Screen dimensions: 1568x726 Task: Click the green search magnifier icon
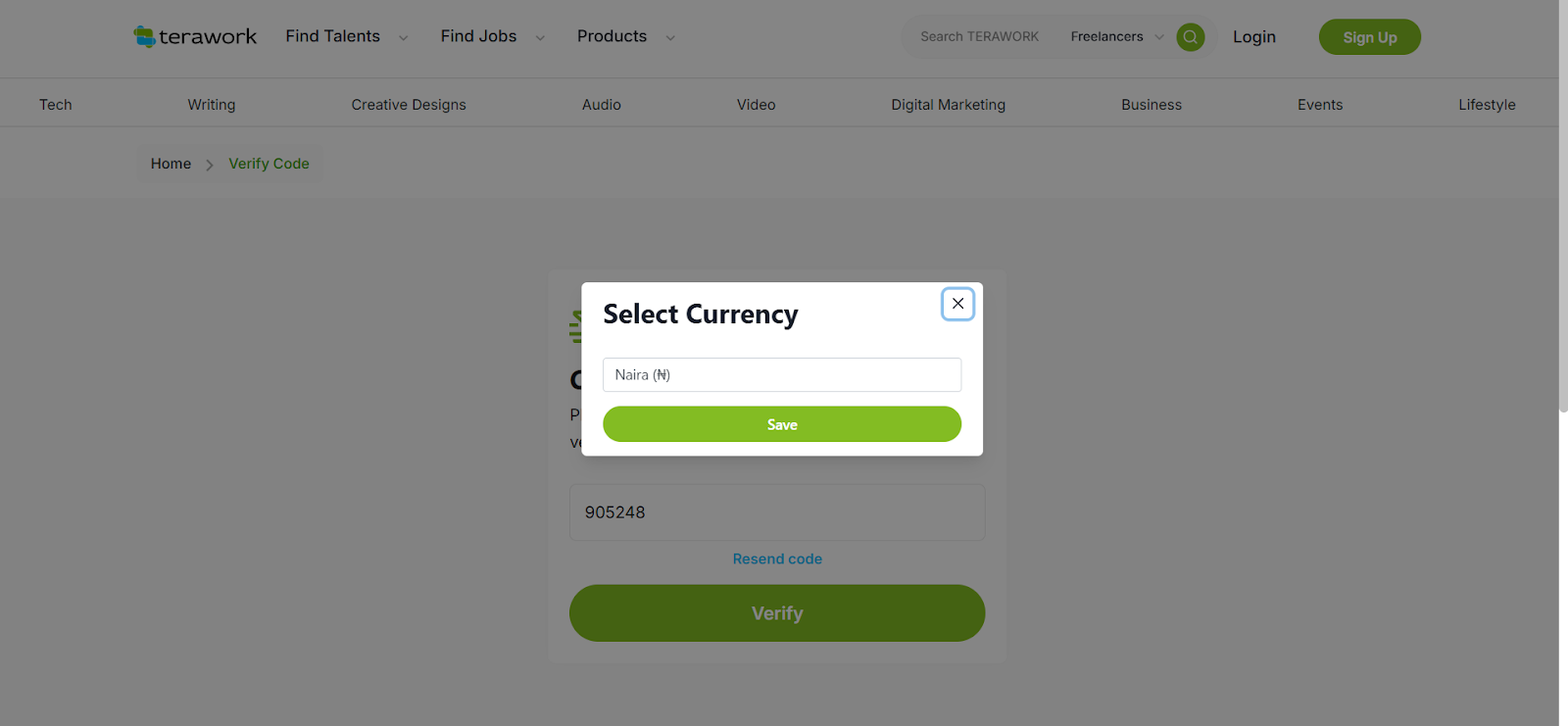(1190, 37)
